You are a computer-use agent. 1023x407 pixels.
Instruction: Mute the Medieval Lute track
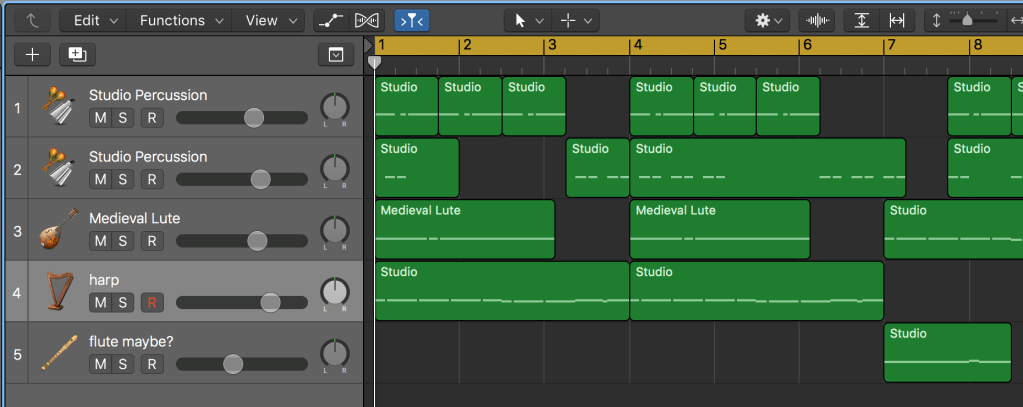[100, 241]
